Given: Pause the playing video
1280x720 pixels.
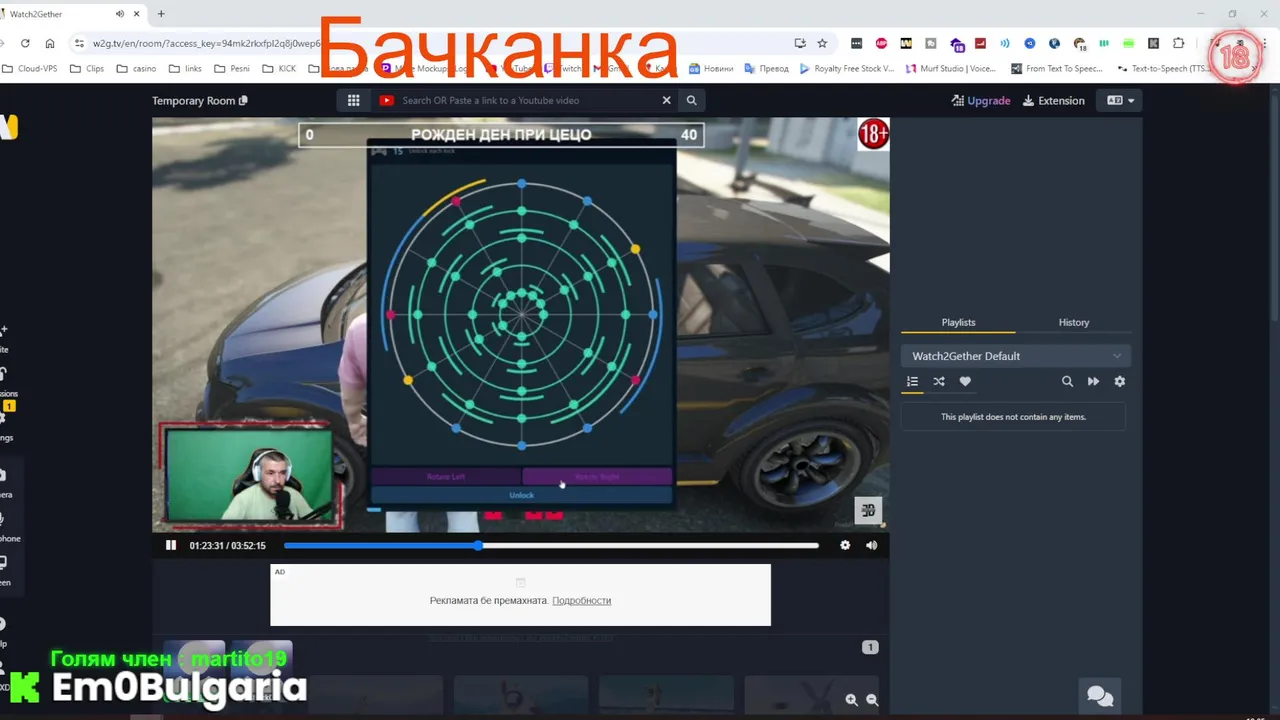Looking at the screenshot, I should pyautogui.click(x=171, y=545).
